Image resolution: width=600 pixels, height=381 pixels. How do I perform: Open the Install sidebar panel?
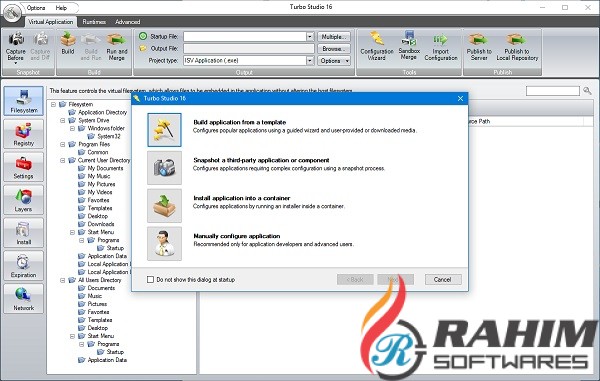point(24,233)
